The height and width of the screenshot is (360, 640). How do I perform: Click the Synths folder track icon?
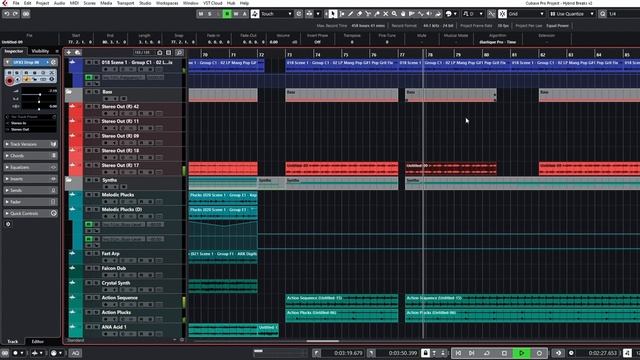(x=69, y=180)
